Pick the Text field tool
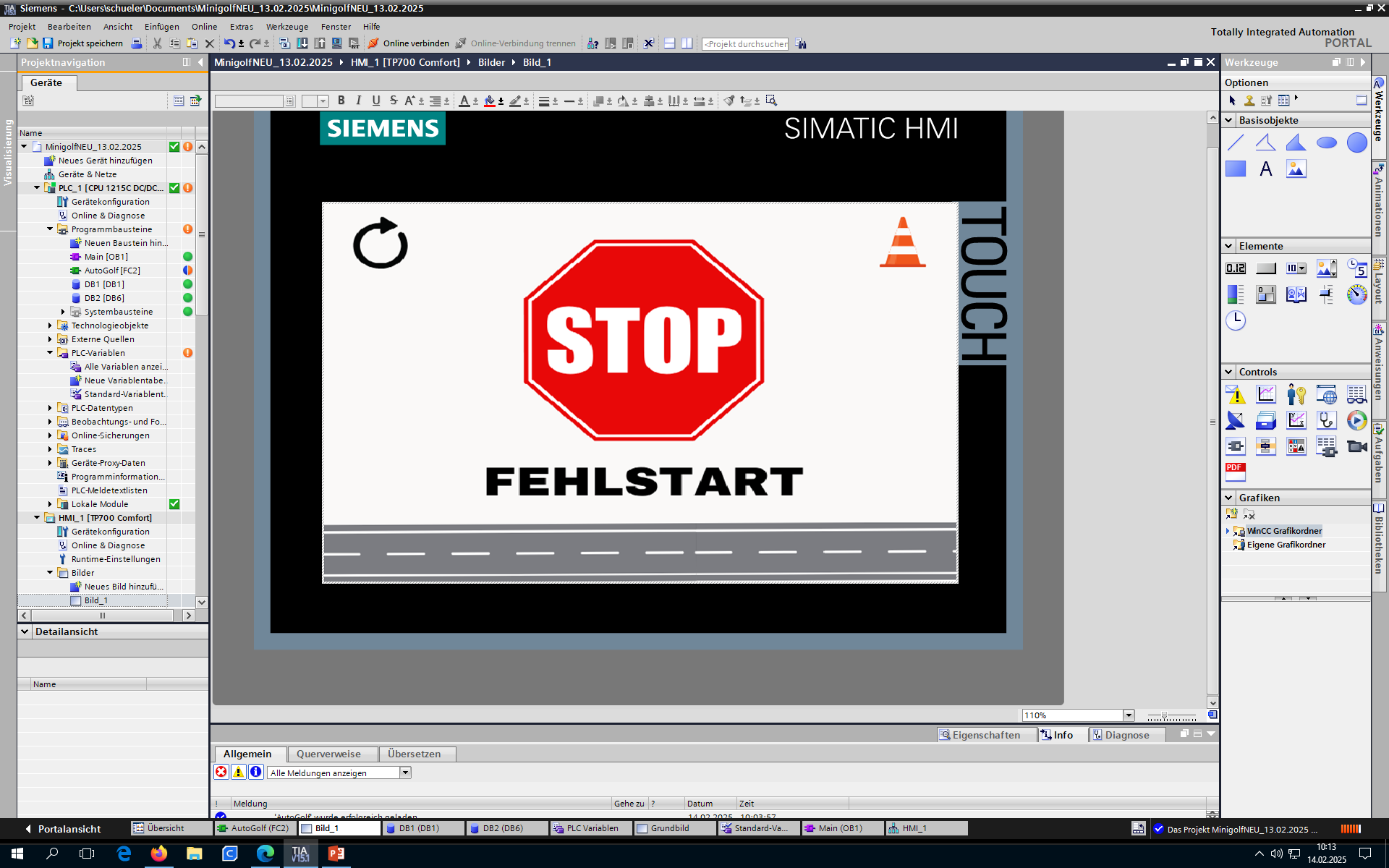 point(1265,169)
